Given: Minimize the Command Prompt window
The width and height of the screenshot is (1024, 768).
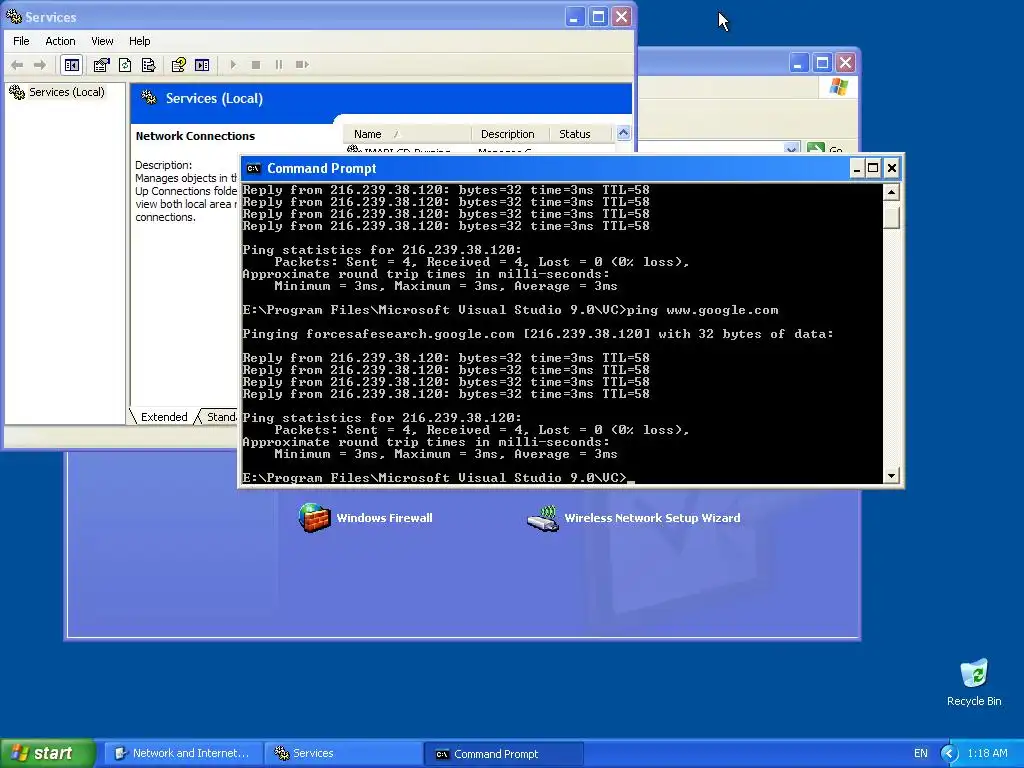Looking at the screenshot, I should pos(857,168).
